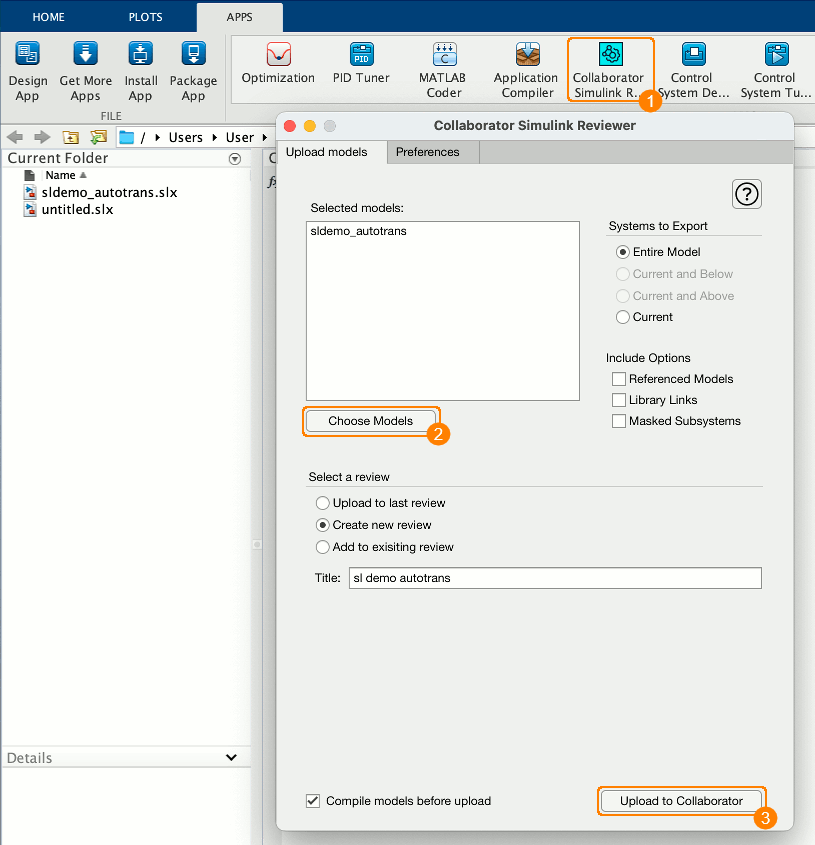This screenshot has width=815, height=845.
Task: Navigate back with the left arrow
Action: coord(15,137)
